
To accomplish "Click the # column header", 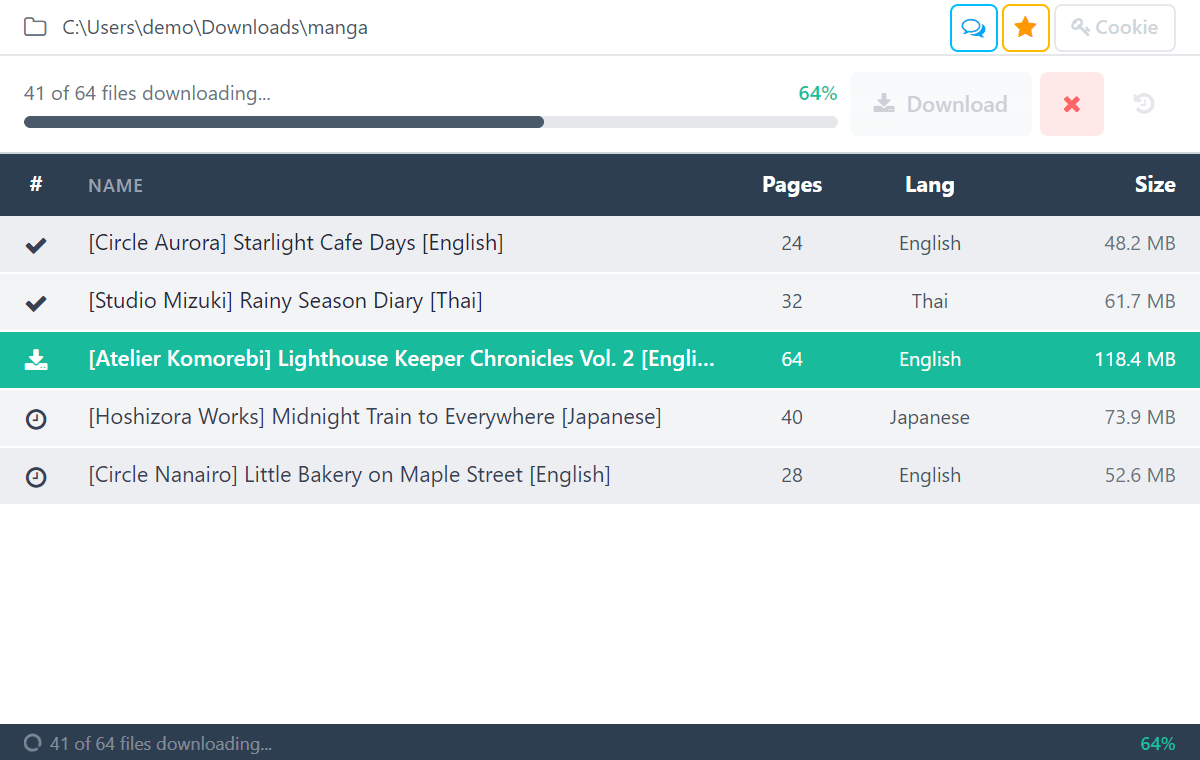I will (36, 184).
